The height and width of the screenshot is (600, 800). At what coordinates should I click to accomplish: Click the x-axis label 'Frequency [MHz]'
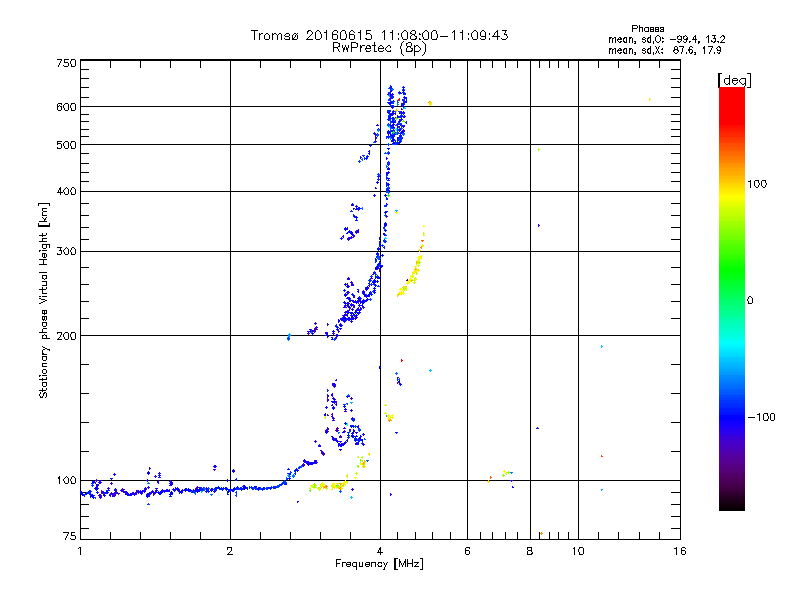(x=379, y=564)
